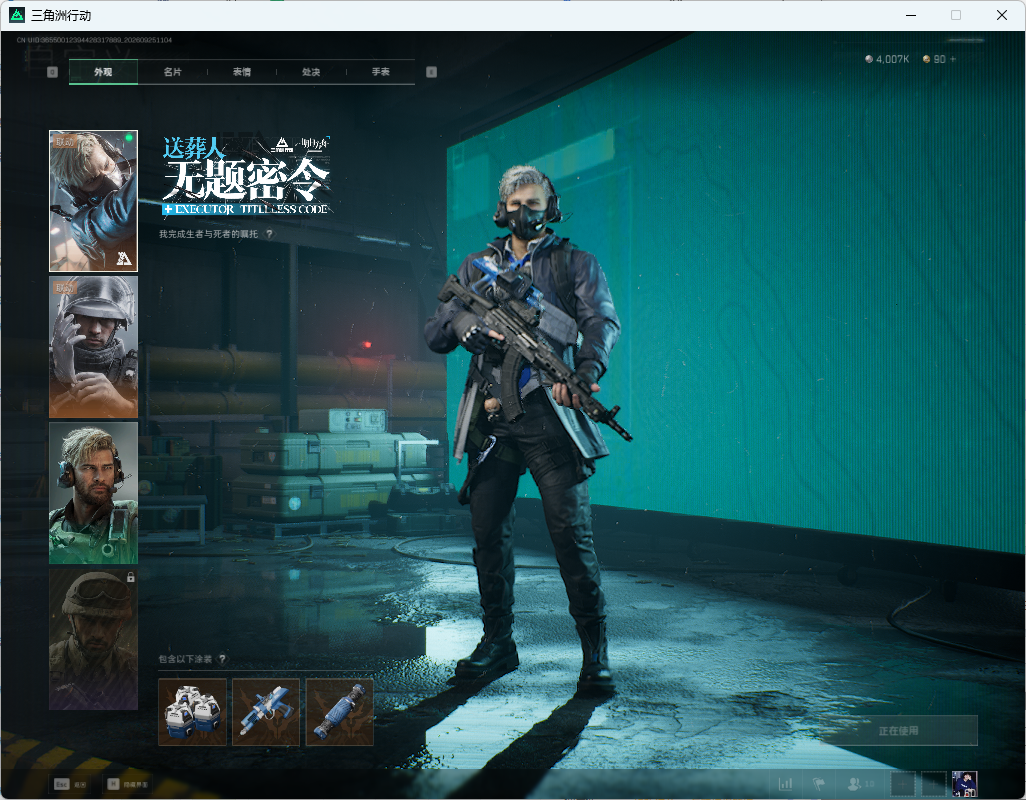Switch to the 处决 tab

click(x=311, y=72)
